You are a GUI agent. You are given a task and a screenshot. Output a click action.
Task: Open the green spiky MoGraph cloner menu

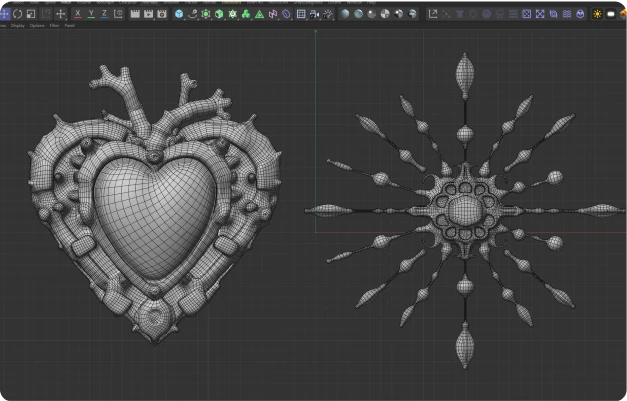tap(233, 14)
